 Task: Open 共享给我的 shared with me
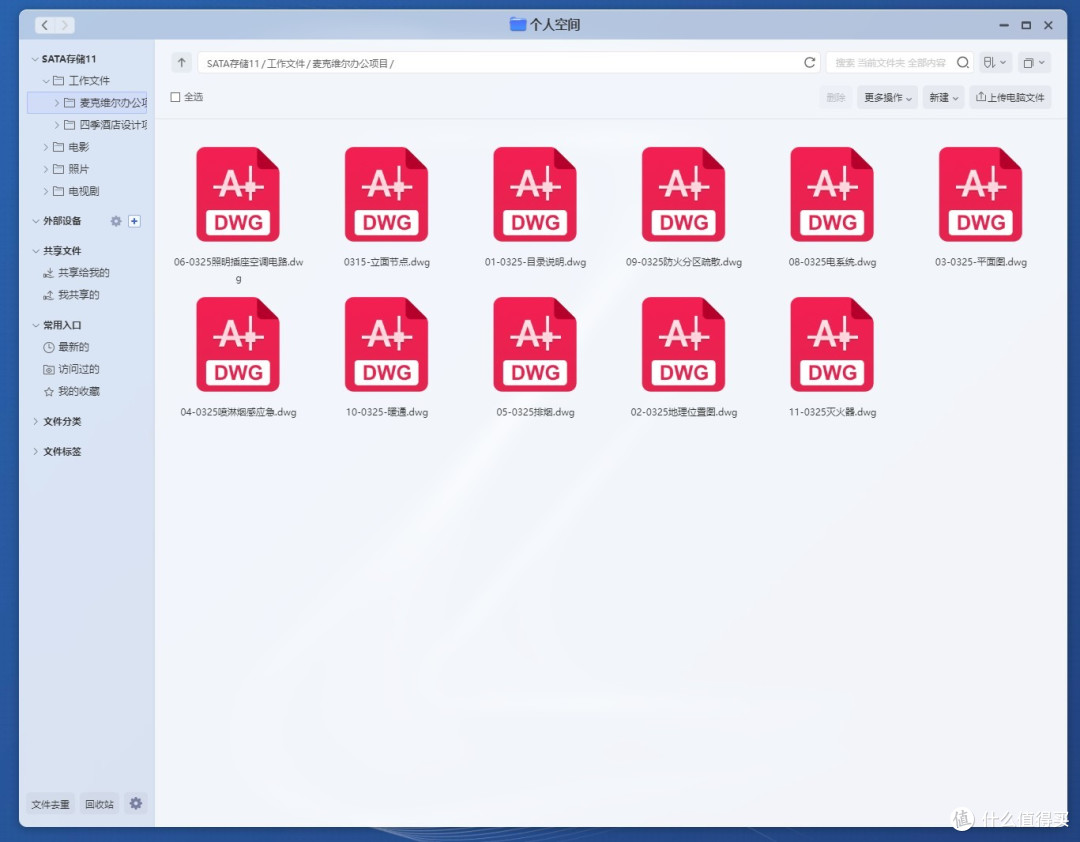(x=76, y=273)
